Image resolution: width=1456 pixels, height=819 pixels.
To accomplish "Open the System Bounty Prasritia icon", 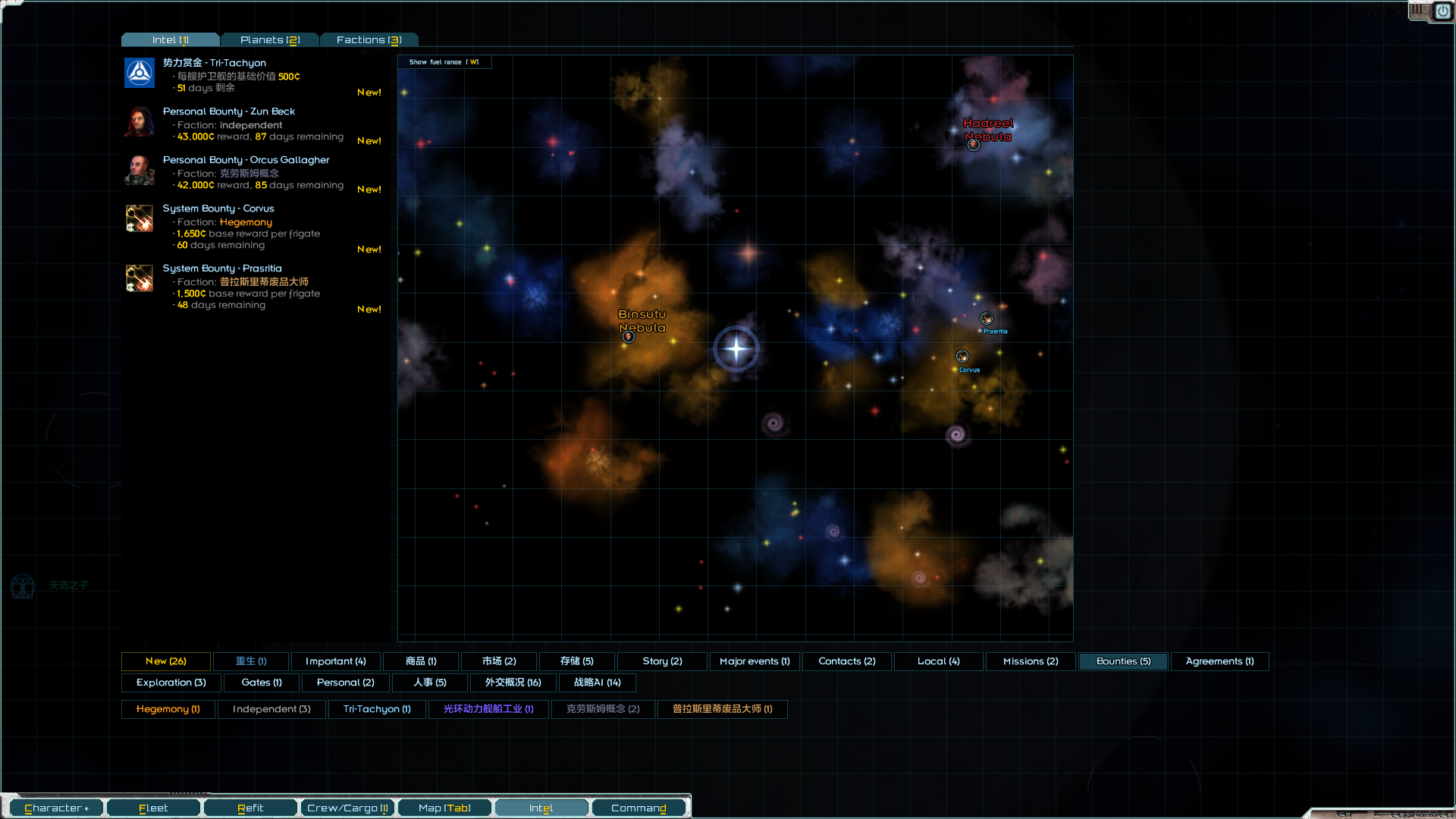I will (139, 278).
